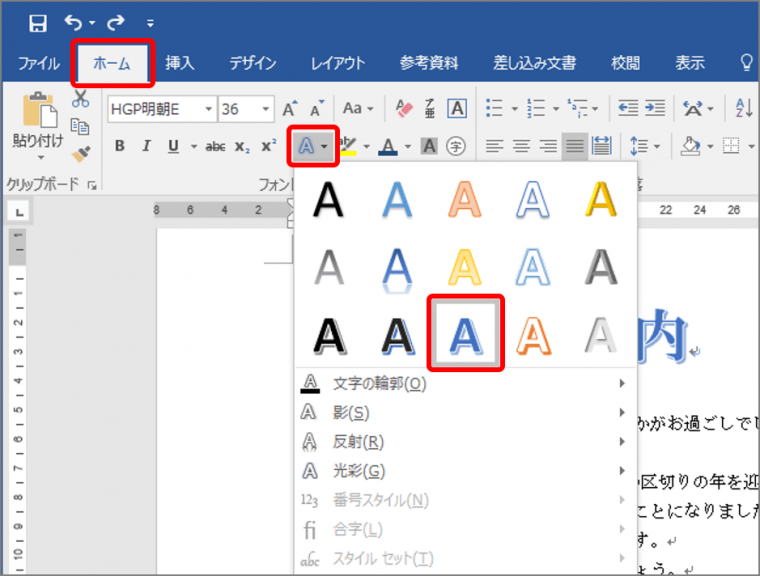Toggle subscript x₂

click(x=242, y=146)
